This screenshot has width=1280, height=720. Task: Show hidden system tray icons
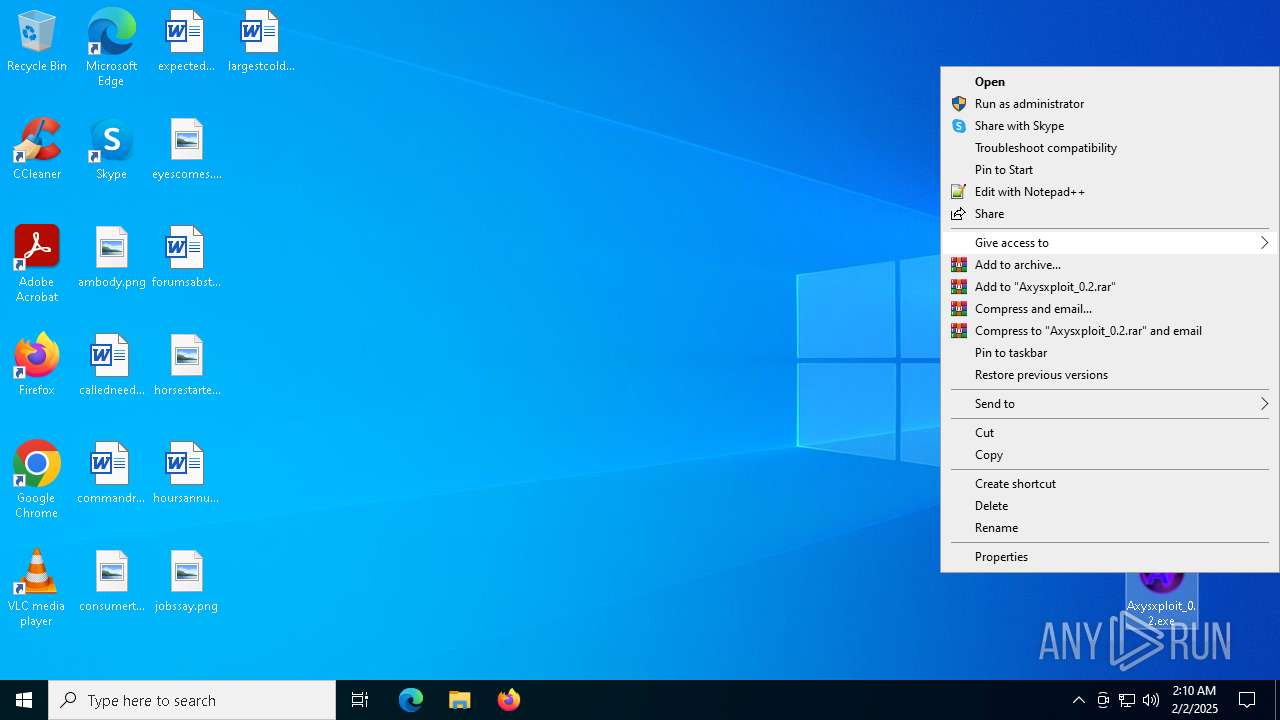pos(1078,700)
